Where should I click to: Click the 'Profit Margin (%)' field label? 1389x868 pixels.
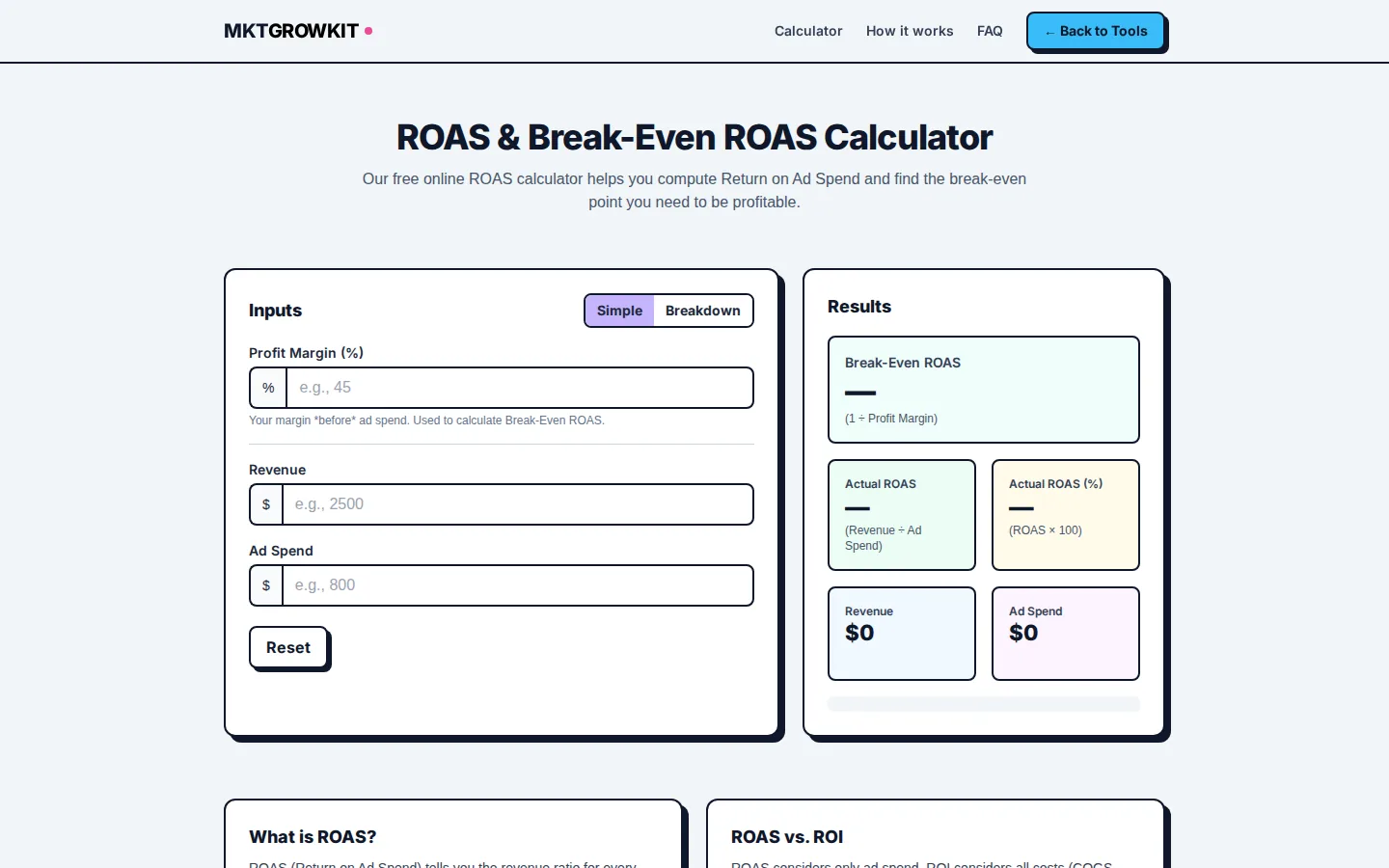[x=306, y=353]
